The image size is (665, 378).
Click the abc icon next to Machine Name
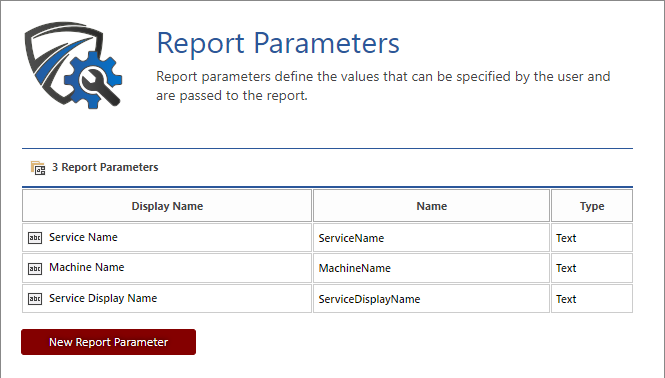click(x=35, y=269)
